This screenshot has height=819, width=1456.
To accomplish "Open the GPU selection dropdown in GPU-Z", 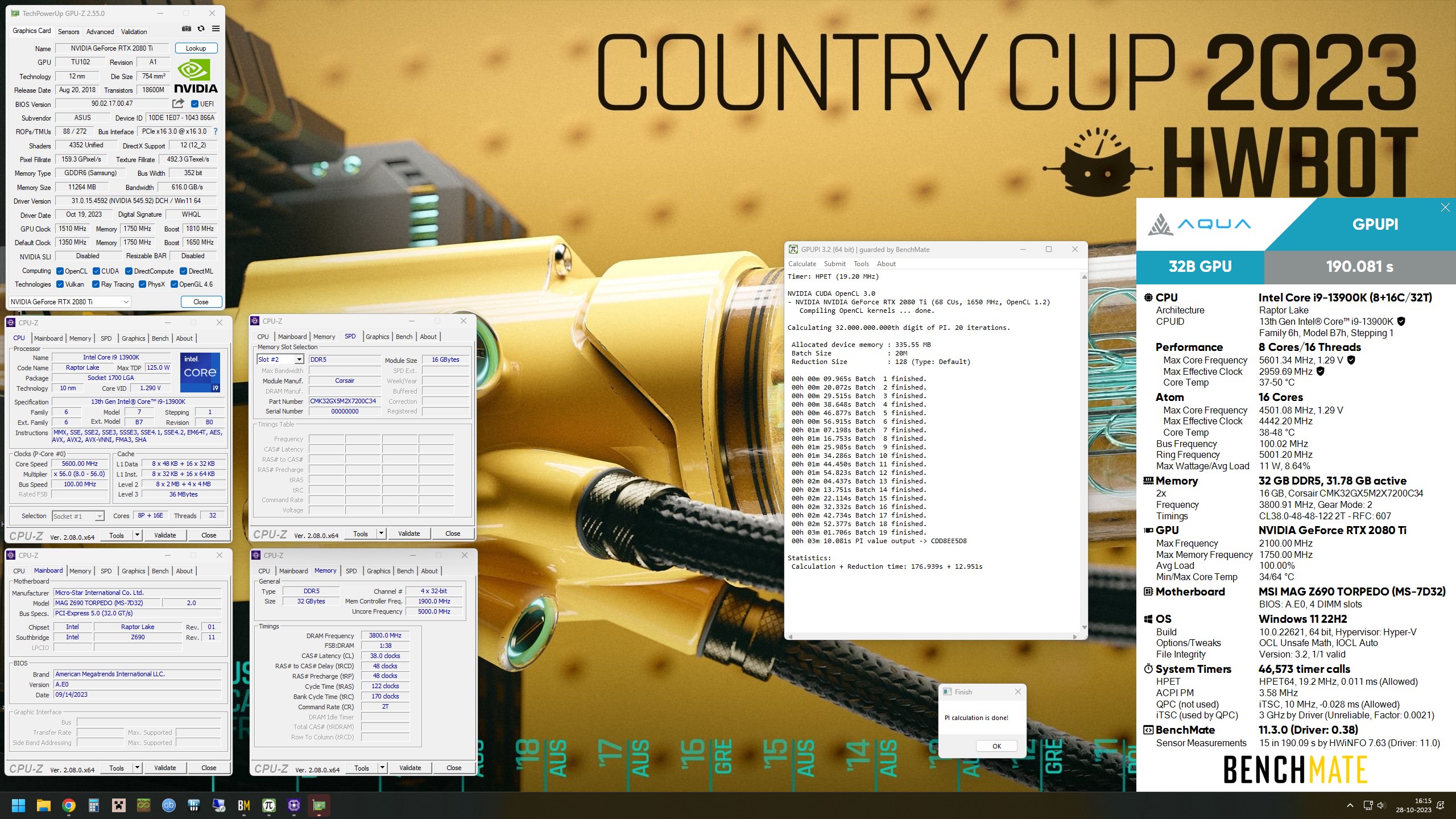I will click(69, 302).
